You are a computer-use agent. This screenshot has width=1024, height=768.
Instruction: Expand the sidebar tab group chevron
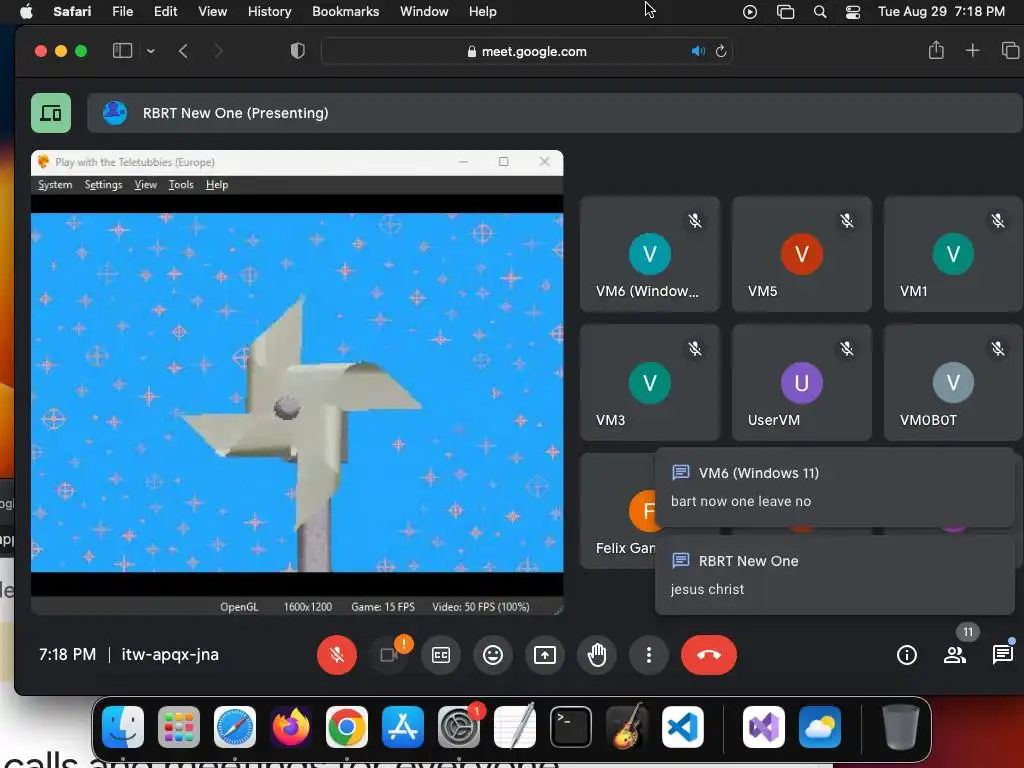[151, 51]
